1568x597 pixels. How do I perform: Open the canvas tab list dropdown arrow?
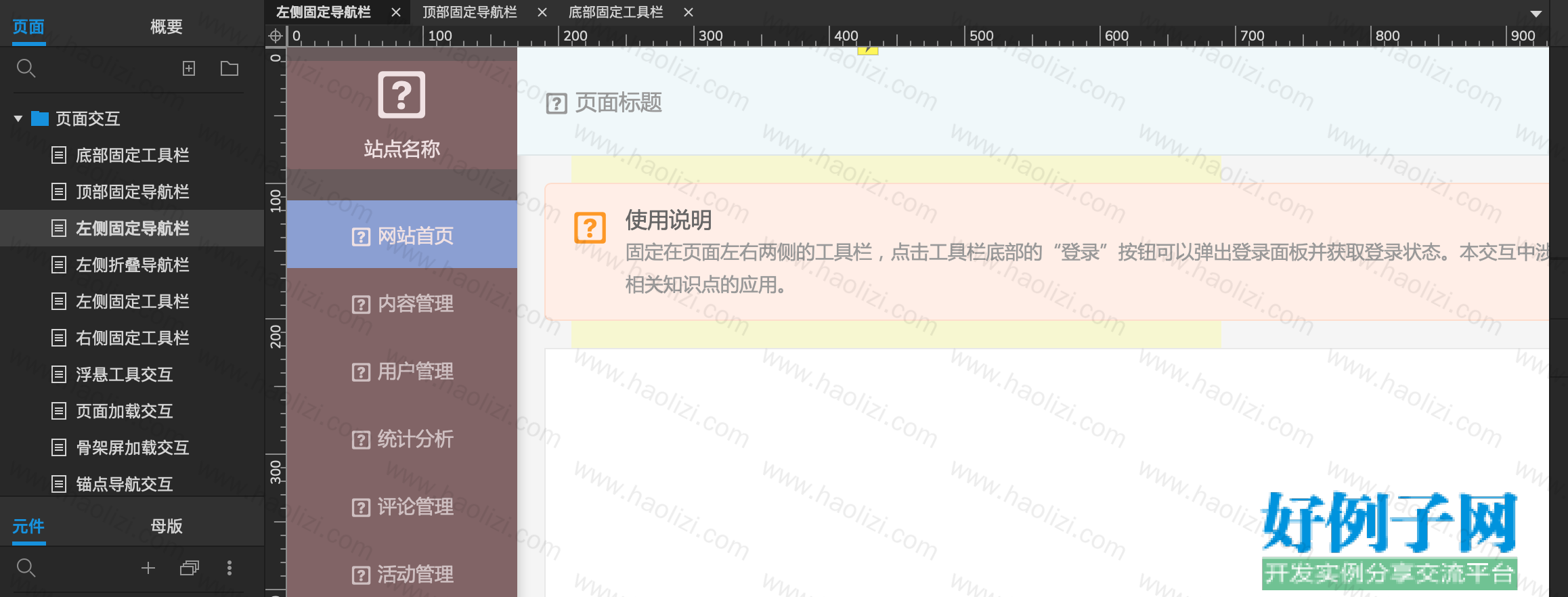[1536, 14]
